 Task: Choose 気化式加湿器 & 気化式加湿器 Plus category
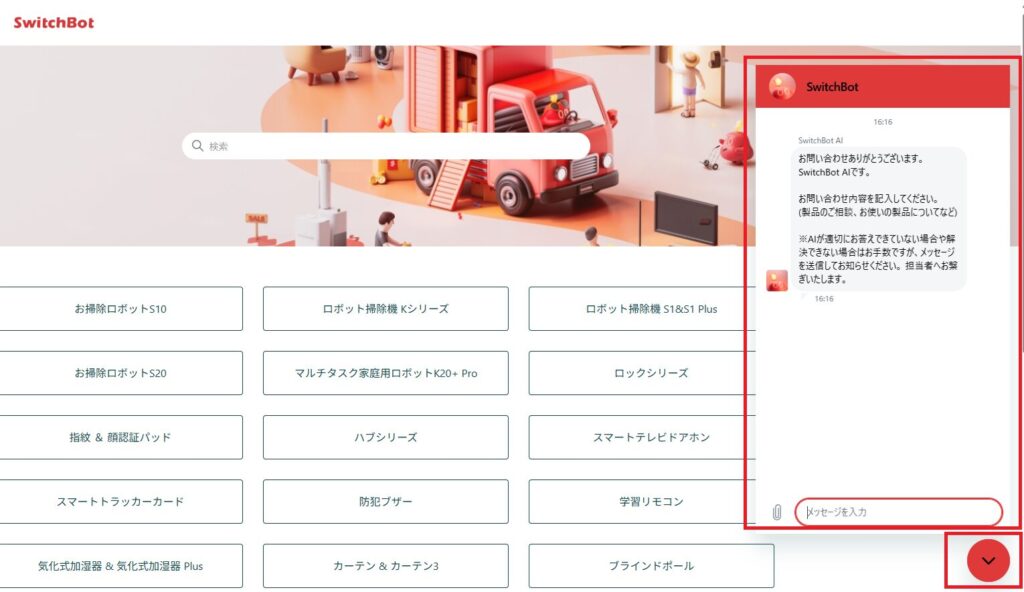point(121,566)
